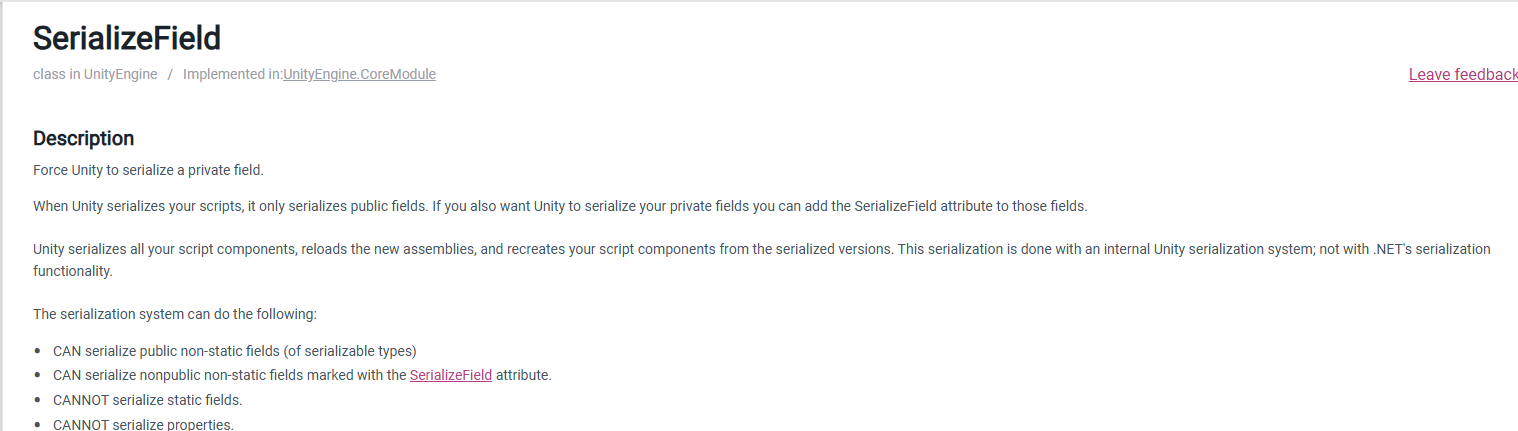The height and width of the screenshot is (431, 1518).
Task: Click the 'CANNOT serialize properties' bullet text
Action: click(x=144, y=424)
